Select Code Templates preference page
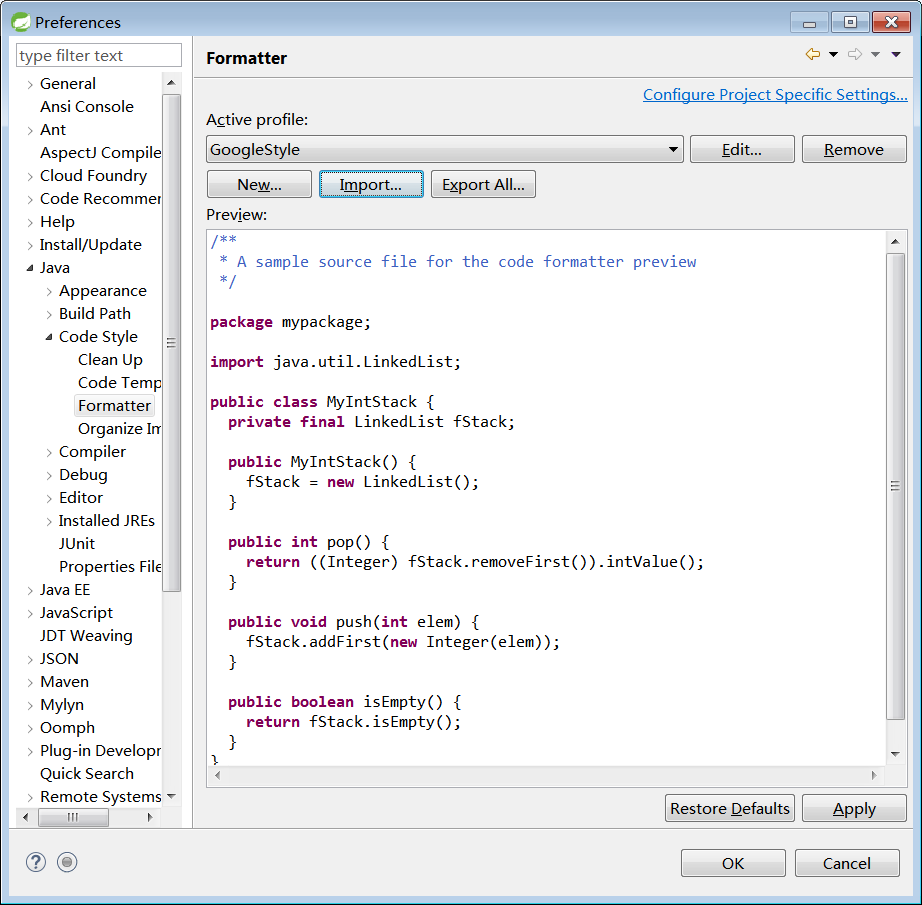The width and height of the screenshot is (922, 905). pos(119,383)
